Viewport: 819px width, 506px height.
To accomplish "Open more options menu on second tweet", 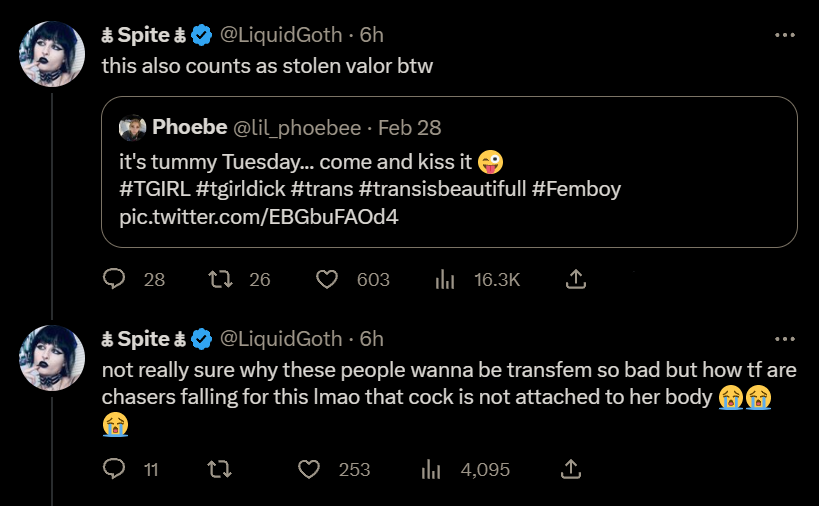I will tap(785, 339).
